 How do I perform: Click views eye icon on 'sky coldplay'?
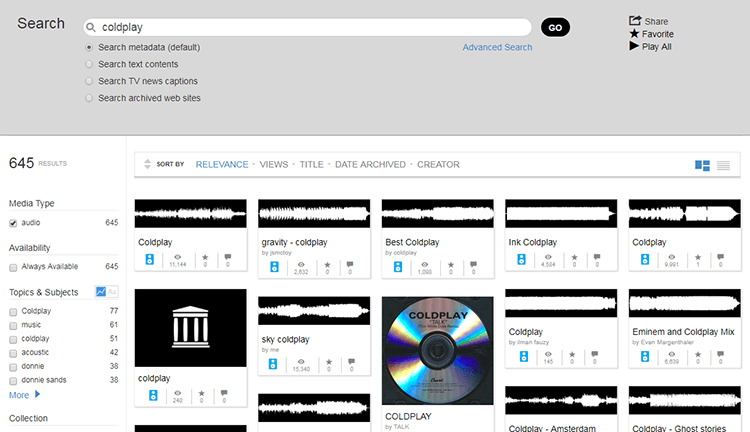coord(301,362)
